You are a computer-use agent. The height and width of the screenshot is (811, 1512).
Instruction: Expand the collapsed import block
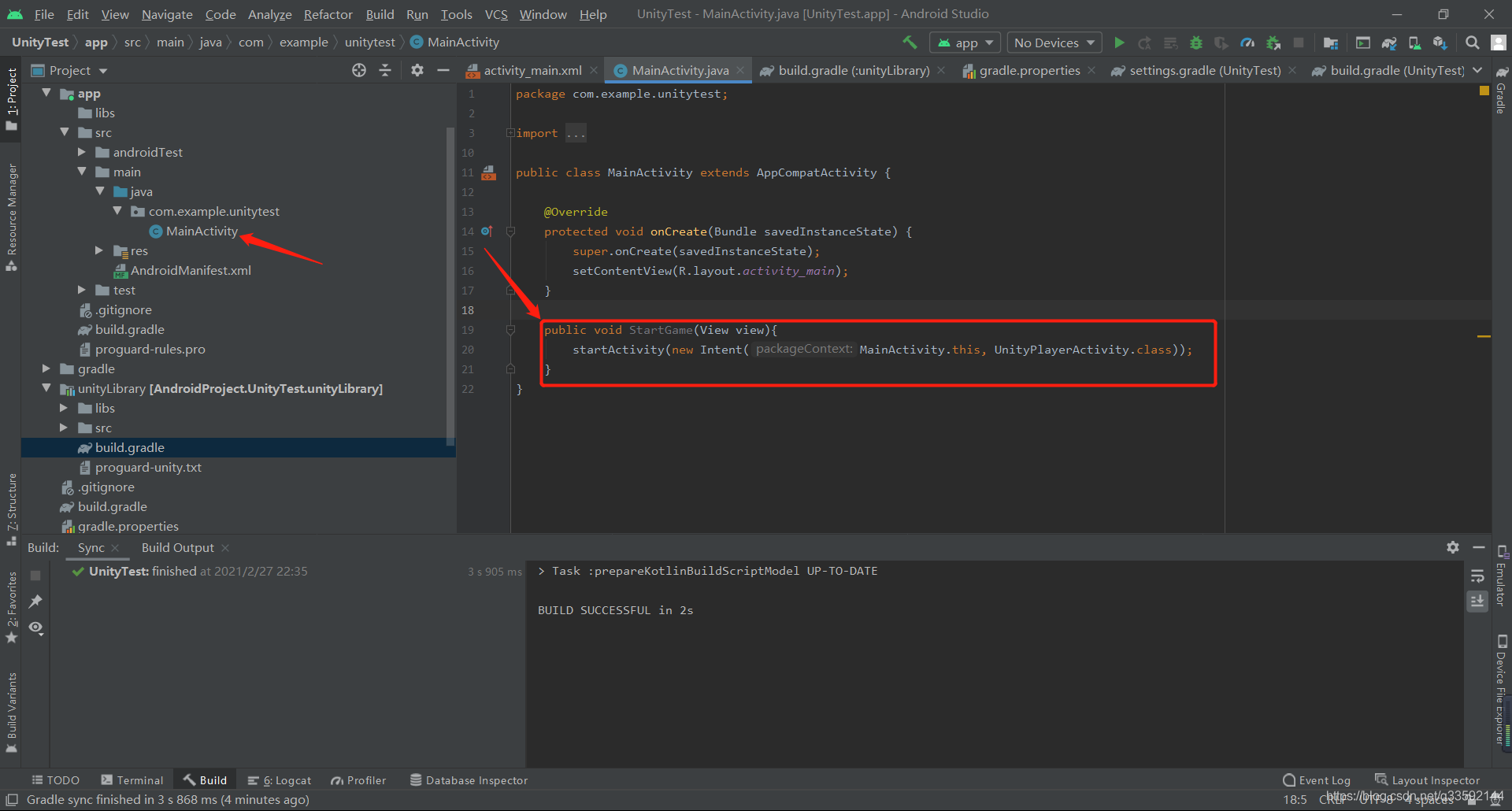click(510, 133)
